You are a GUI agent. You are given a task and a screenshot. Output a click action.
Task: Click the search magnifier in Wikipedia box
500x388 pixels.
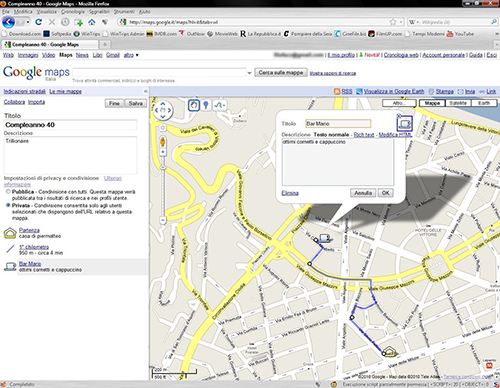494,22
